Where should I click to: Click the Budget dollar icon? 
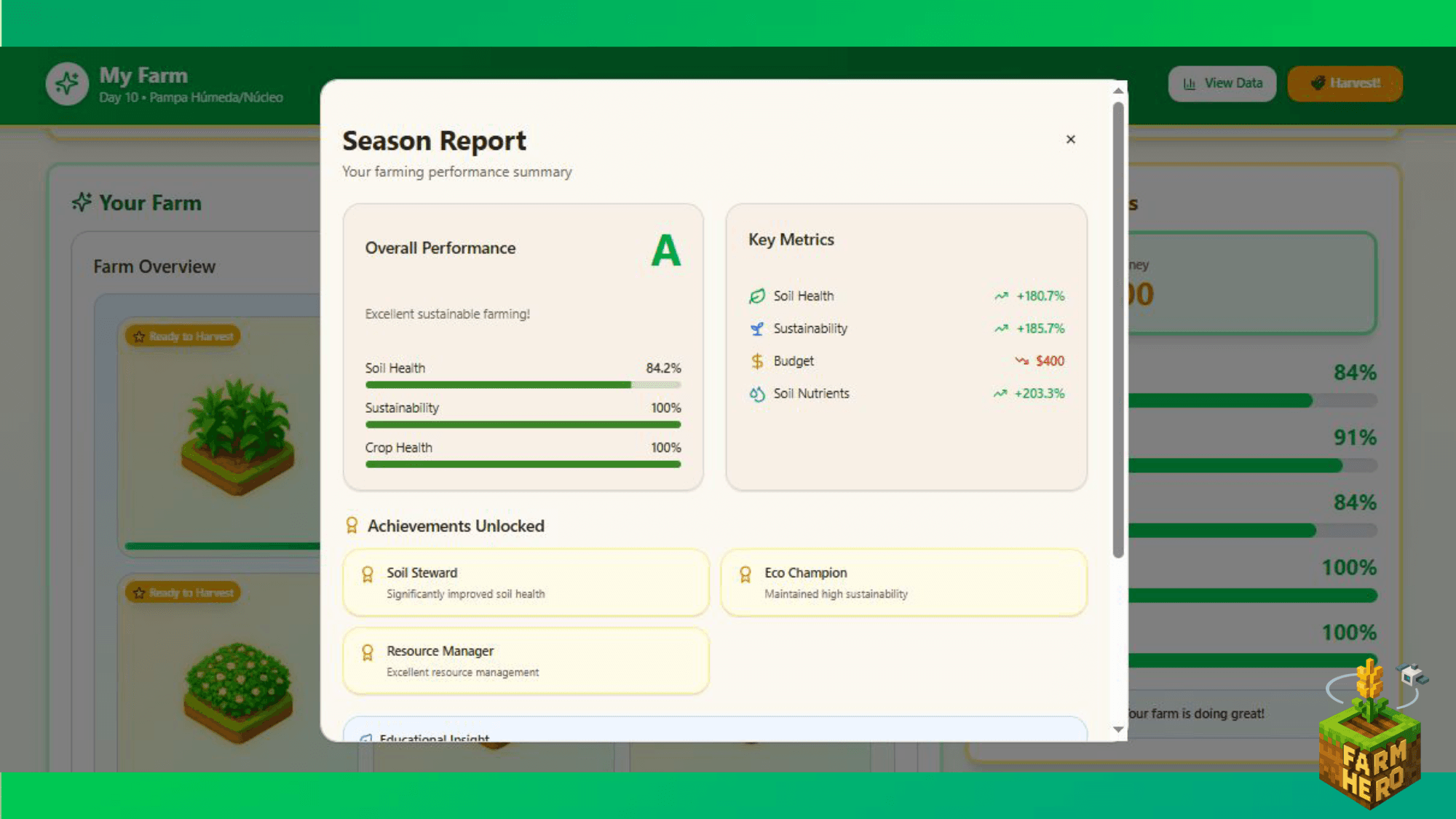click(757, 360)
